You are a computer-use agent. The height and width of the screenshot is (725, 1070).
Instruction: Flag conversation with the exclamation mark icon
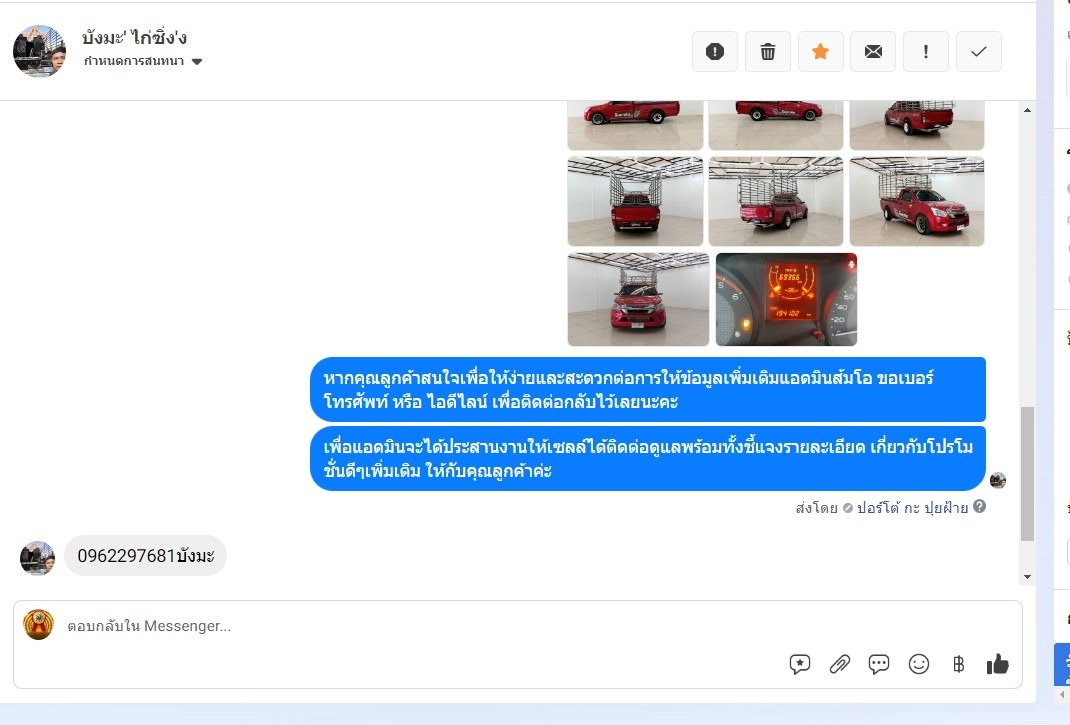925,51
